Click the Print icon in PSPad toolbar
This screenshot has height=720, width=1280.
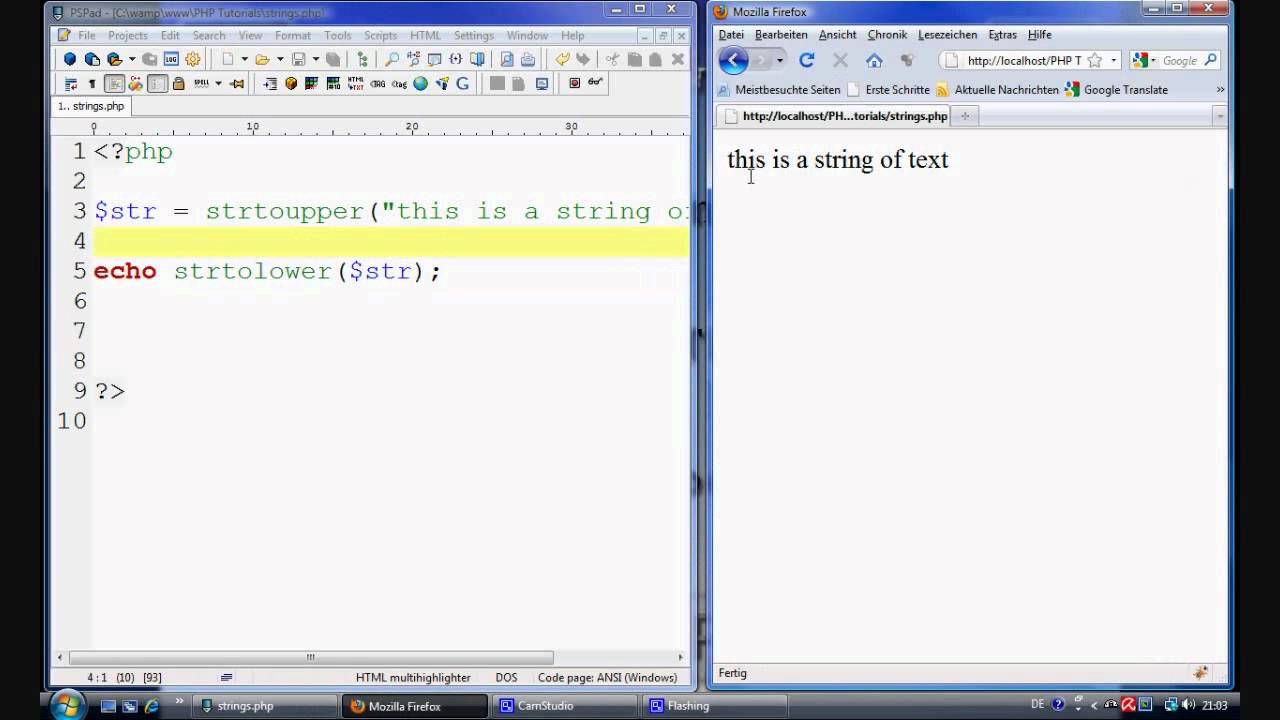(528, 60)
